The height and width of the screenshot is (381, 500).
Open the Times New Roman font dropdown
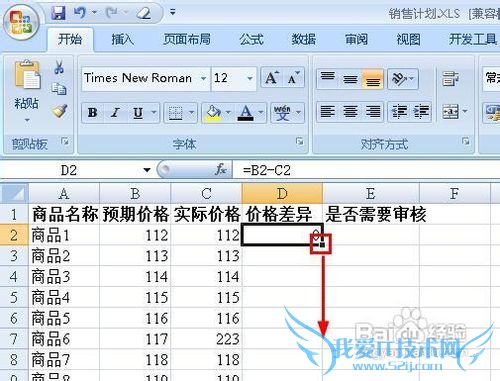coord(203,78)
